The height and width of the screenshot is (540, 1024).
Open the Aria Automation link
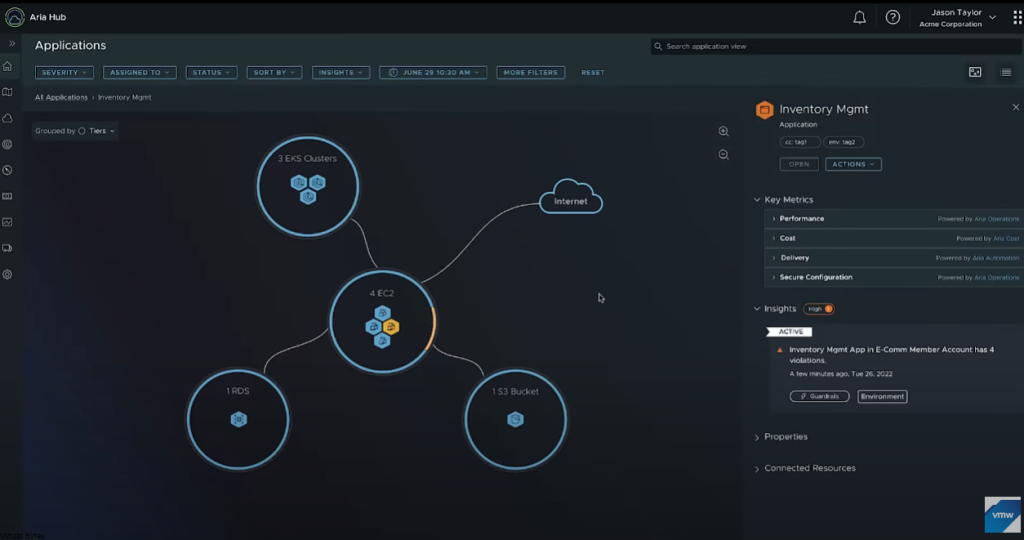click(995, 259)
